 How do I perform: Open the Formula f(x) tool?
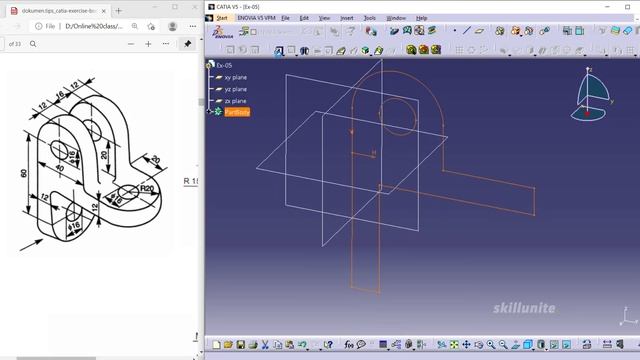[x=349, y=345]
